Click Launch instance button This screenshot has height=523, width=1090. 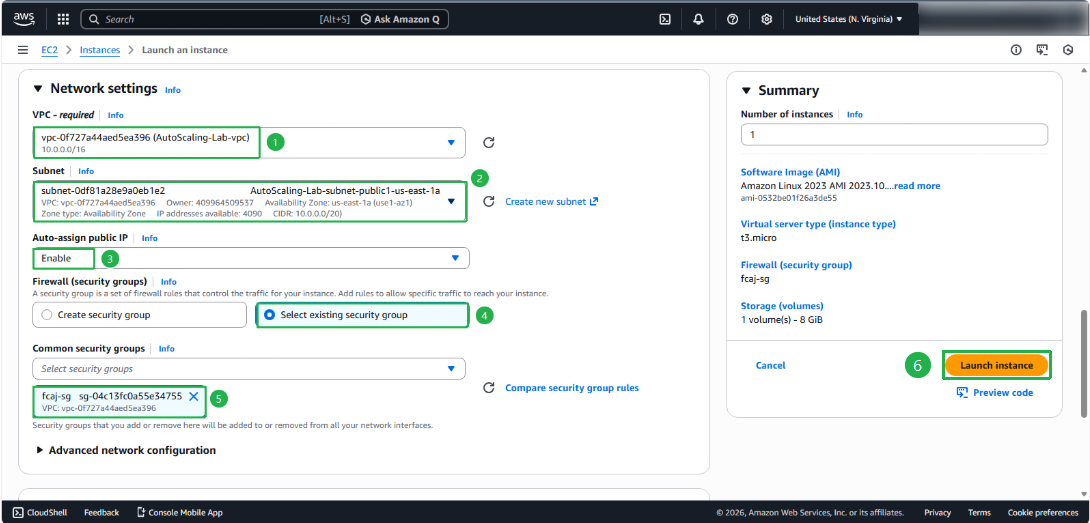996,365
